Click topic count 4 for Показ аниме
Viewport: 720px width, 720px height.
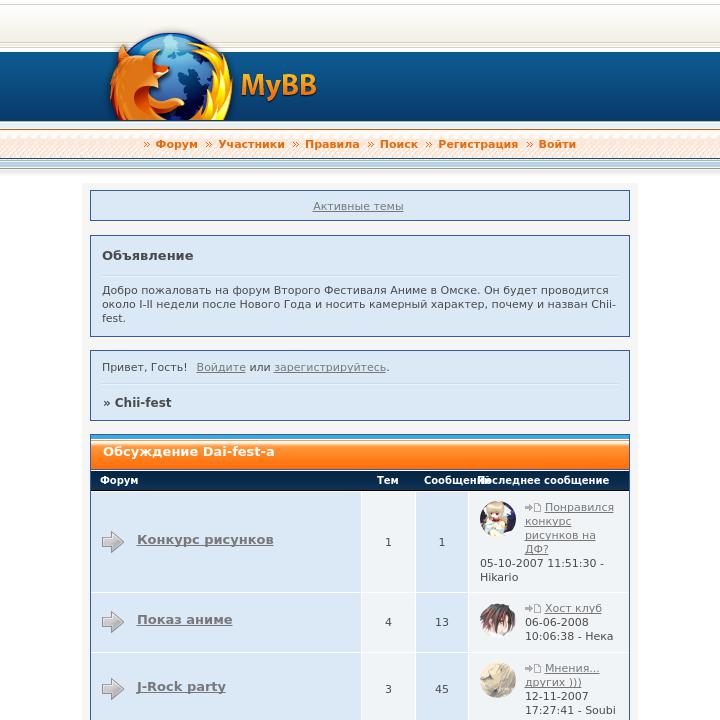point(388,622)
